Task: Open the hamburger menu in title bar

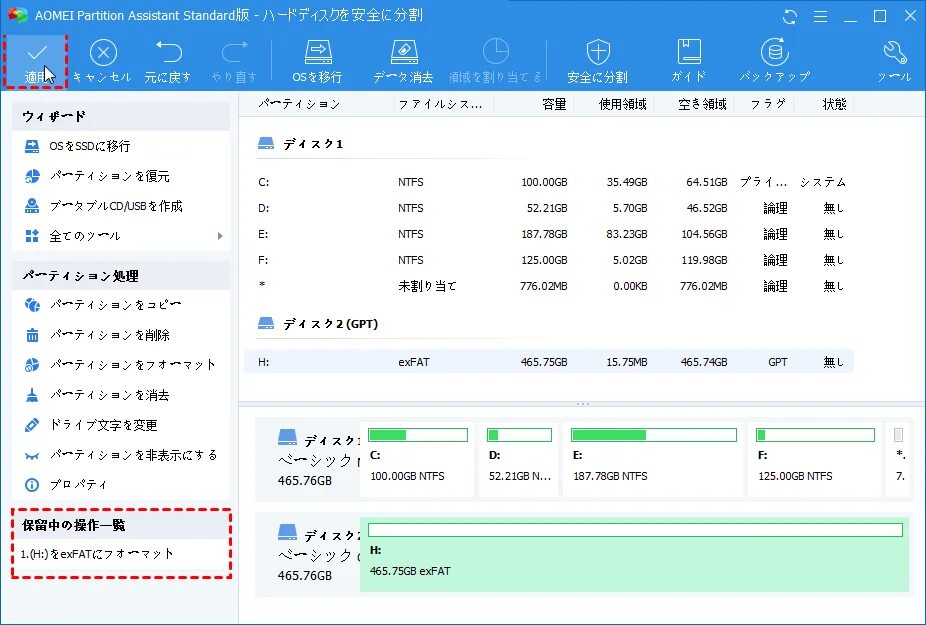Action: pos(820,17)
